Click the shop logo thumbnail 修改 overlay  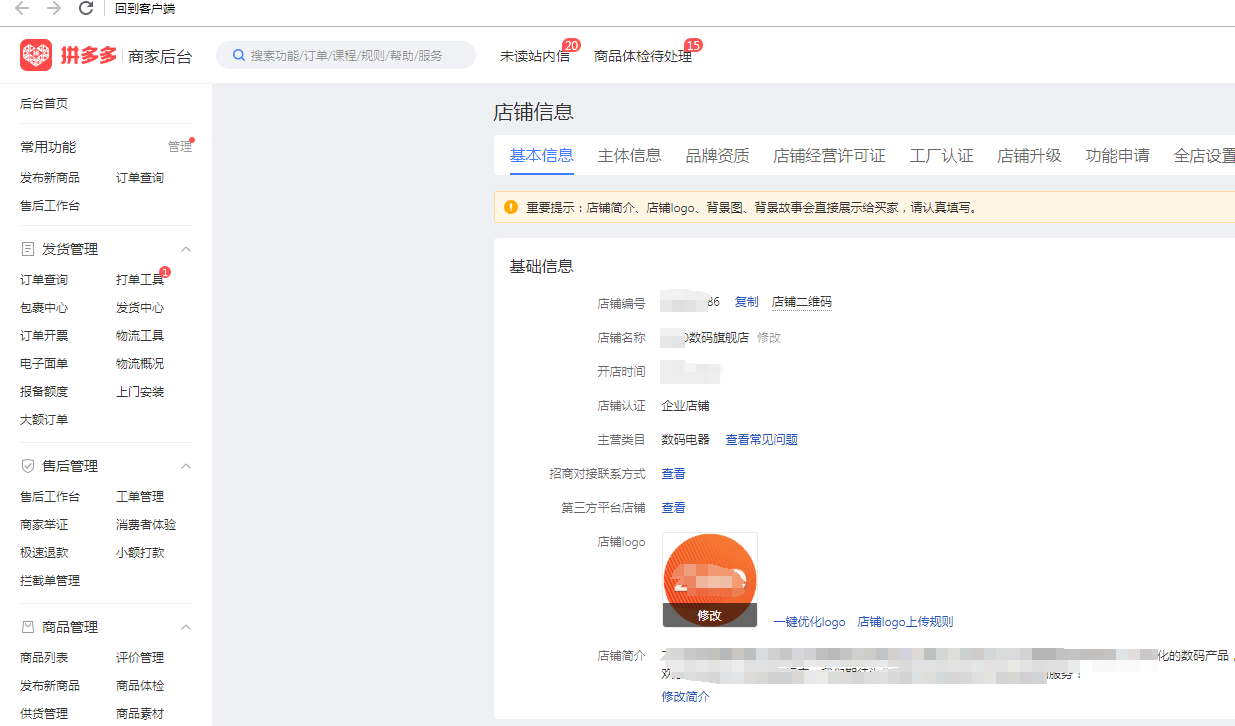710,616
